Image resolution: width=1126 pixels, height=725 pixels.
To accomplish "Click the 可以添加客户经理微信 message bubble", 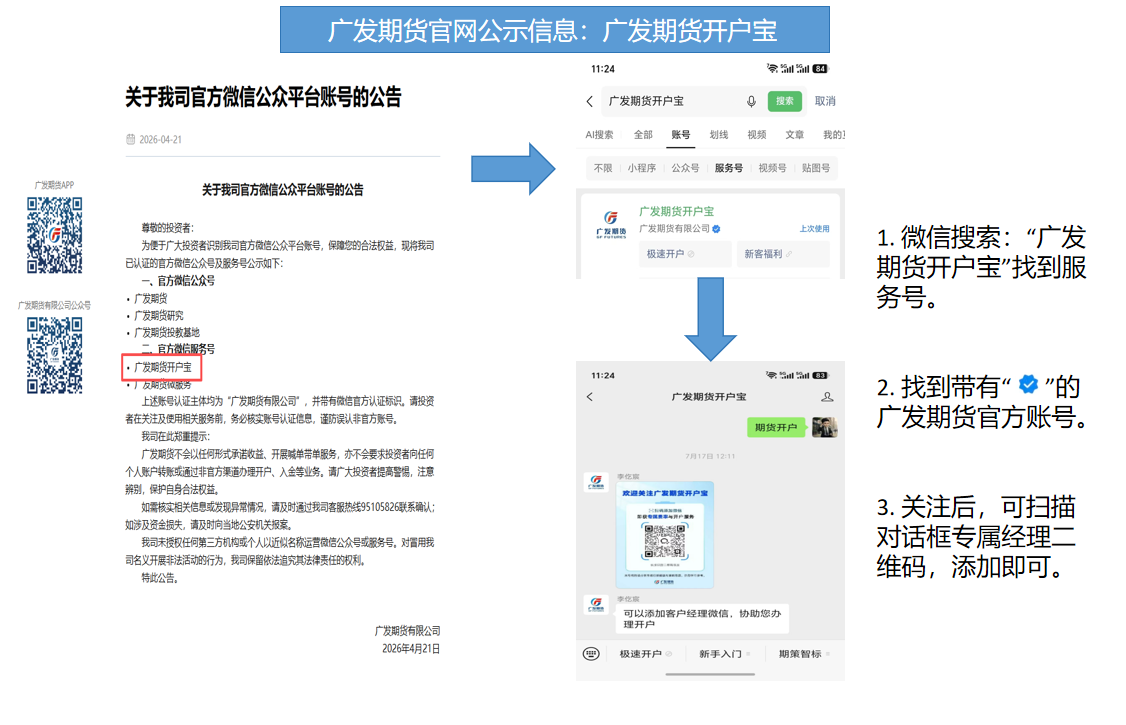I will (x=702, y=619).
